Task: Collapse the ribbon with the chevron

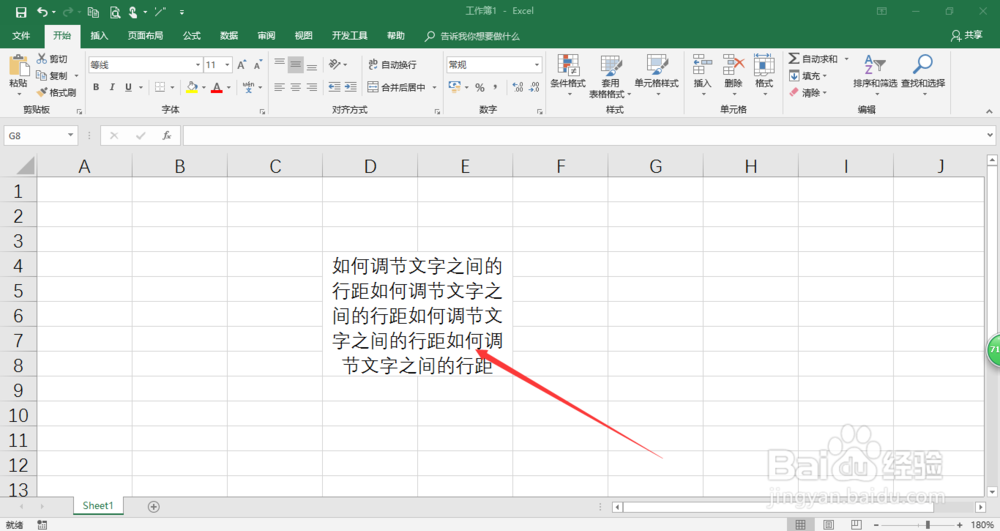Action: [989, 111]
